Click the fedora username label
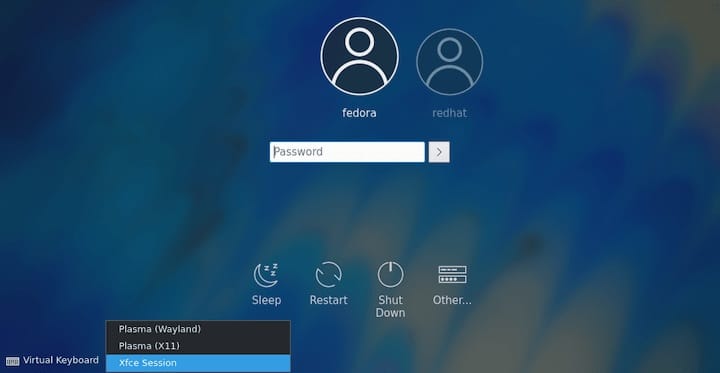This screenshot has height=373, width=720. 359,113
